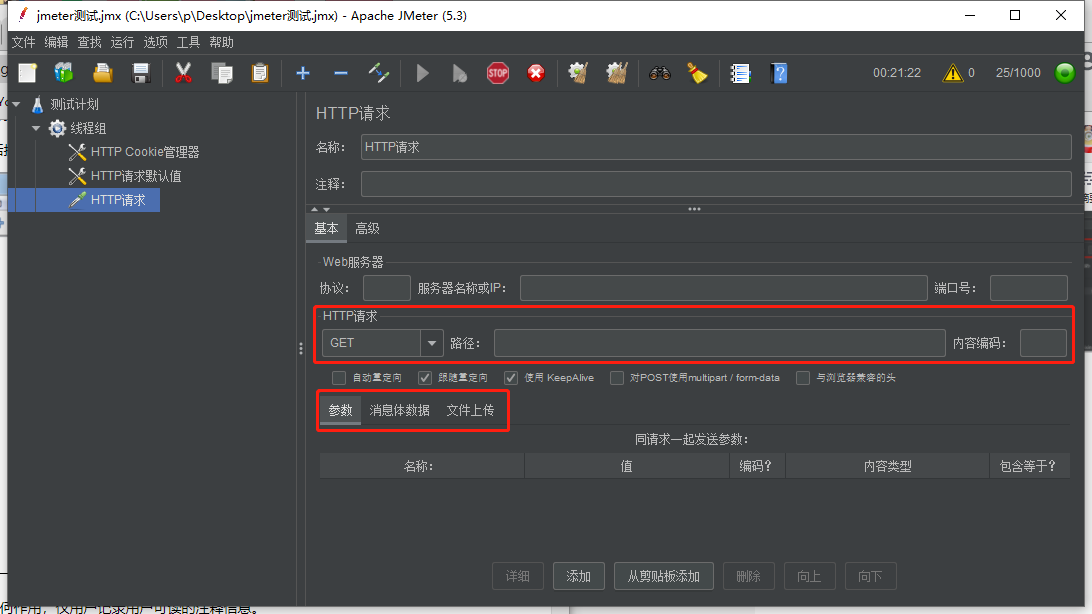The height and width of the screenshot is (614, 1092).
Task: Open the 编辑 menu
Action: tap(56, 42)
